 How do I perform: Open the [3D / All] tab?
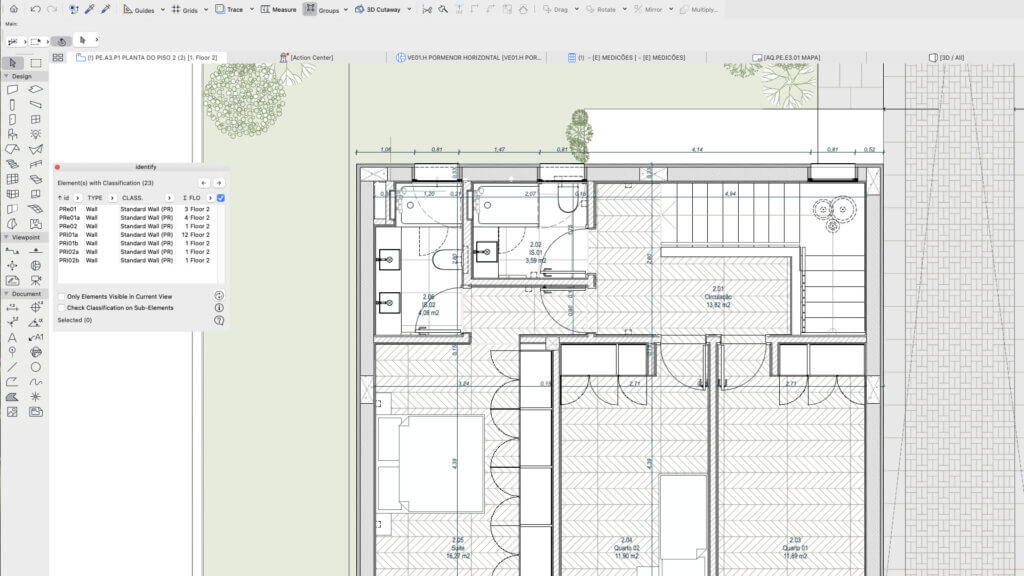[946, 57]
